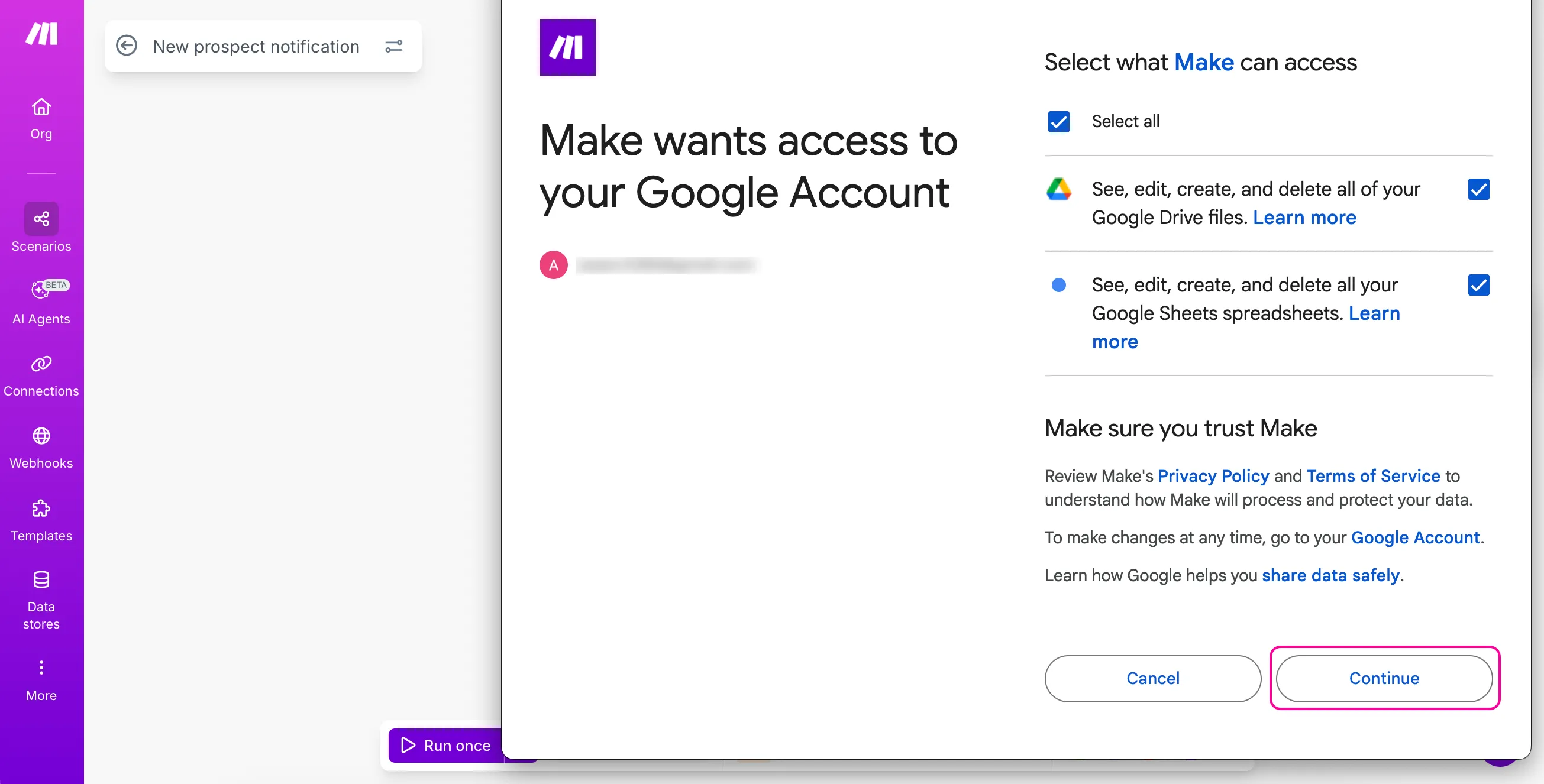Open the Terms of Service link
Screen dimensions: 1544x784
(x=1373, y=476)
